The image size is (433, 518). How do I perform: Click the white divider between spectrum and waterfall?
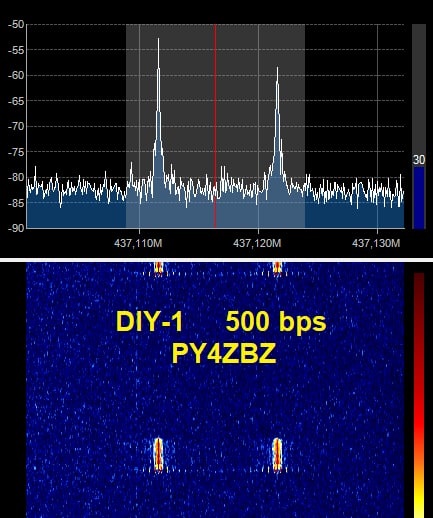(216, 260)
